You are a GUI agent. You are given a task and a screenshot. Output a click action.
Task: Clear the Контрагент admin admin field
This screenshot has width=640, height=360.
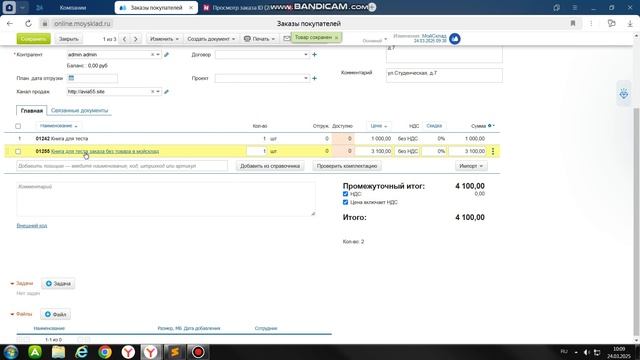[x=152, y=54]
